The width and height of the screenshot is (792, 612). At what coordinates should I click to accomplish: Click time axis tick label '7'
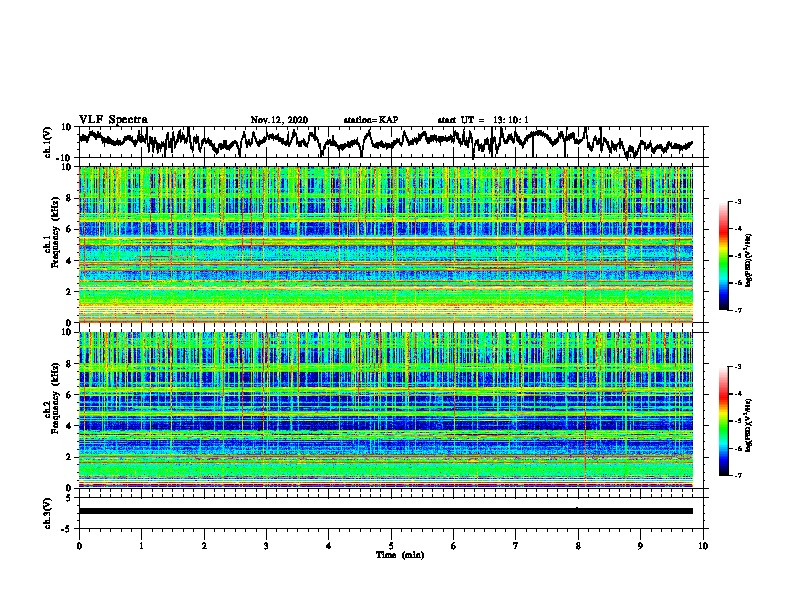(x=516, y=546)
